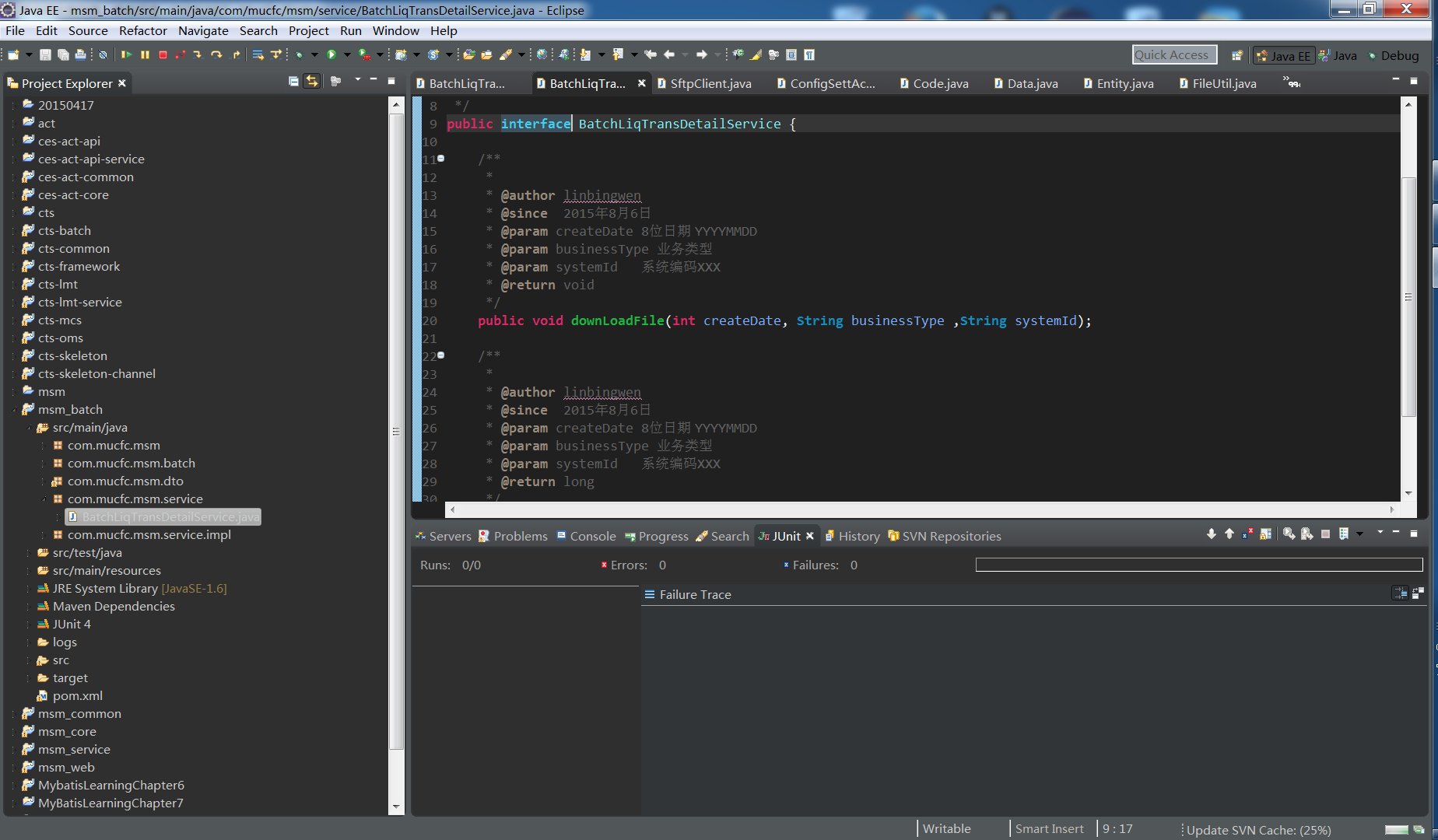Open the Project Explorer view menu arrow
1438x840 pixels.
(358, 79)
